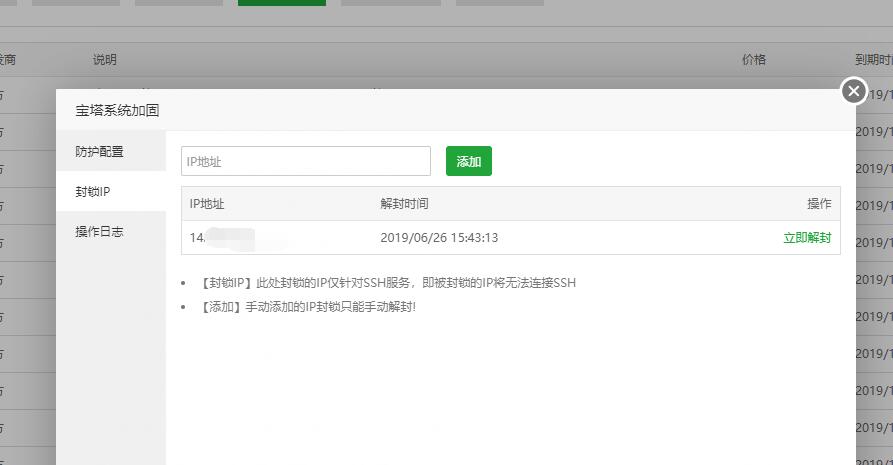This screenshot has height=465, width=893.
Task: Click the blurred IP address cell
Action: (222, 238)
